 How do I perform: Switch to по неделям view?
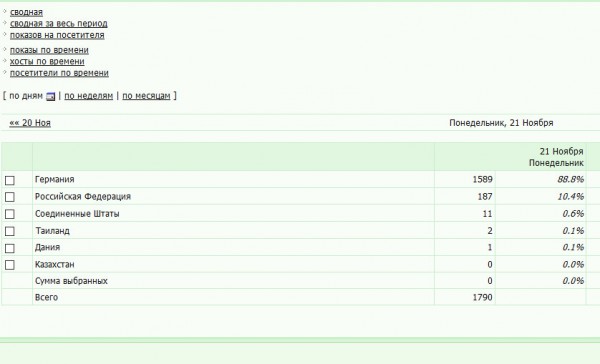pos(89,96)
